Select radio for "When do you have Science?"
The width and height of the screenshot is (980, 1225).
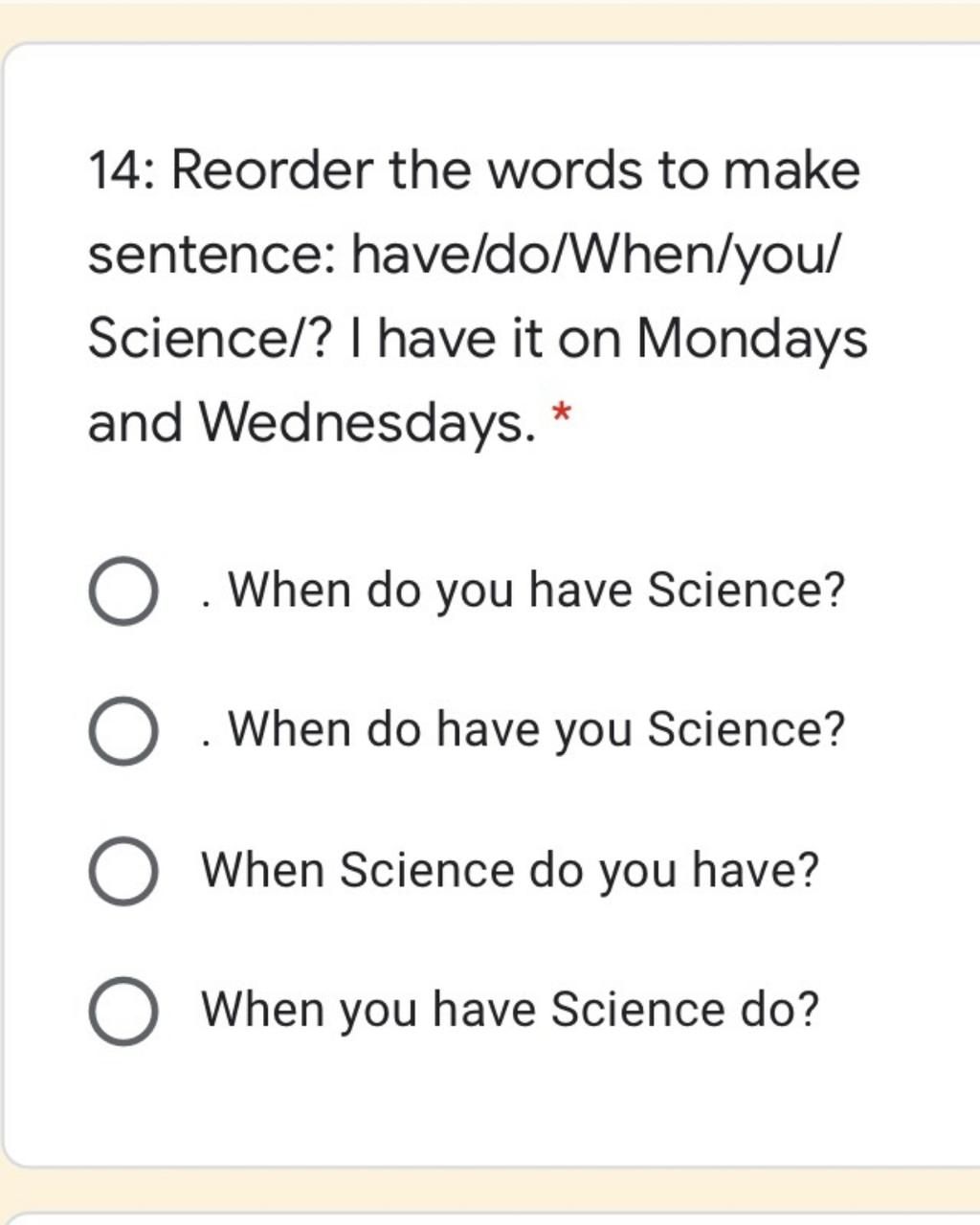[123, 590]
